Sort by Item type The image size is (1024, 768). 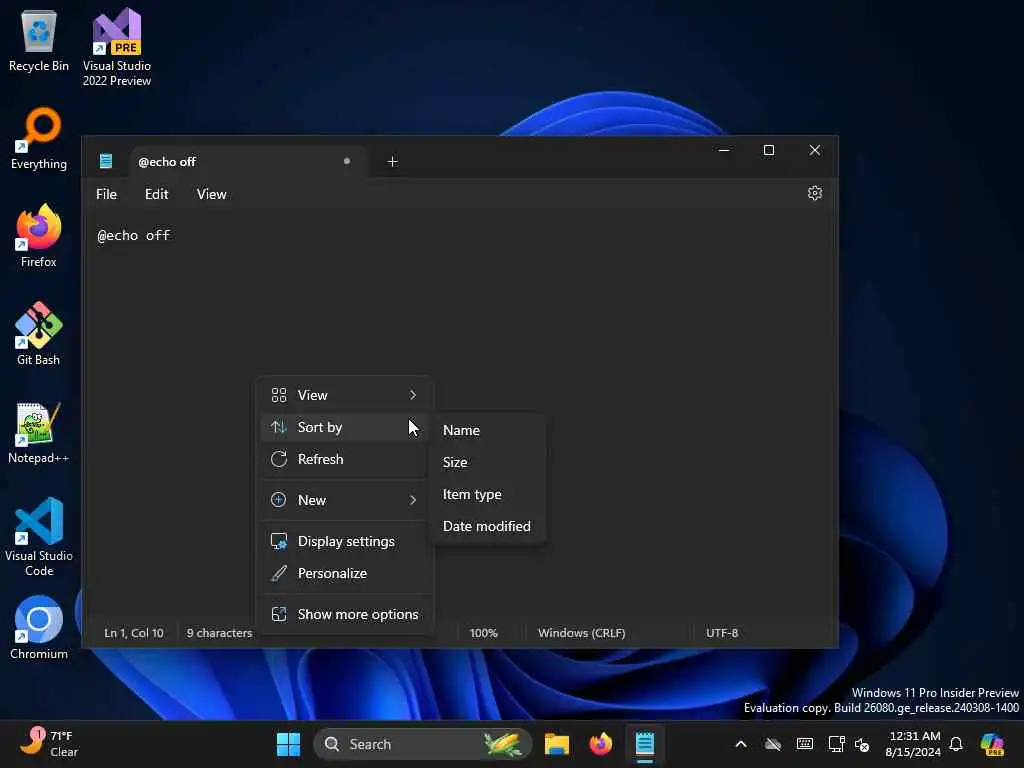point(488,494)
